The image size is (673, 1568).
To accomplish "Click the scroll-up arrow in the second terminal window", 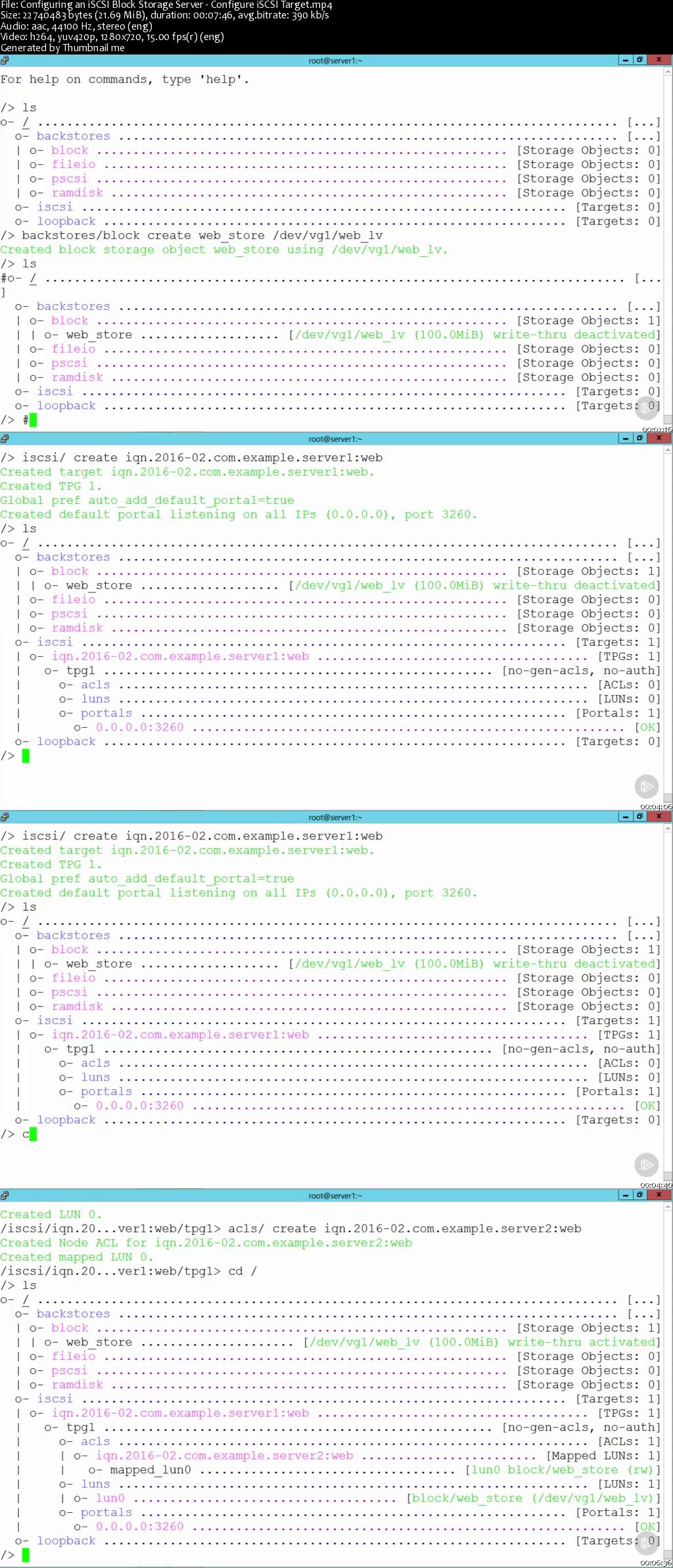I will pyautogui.click(x=668, y=449).
